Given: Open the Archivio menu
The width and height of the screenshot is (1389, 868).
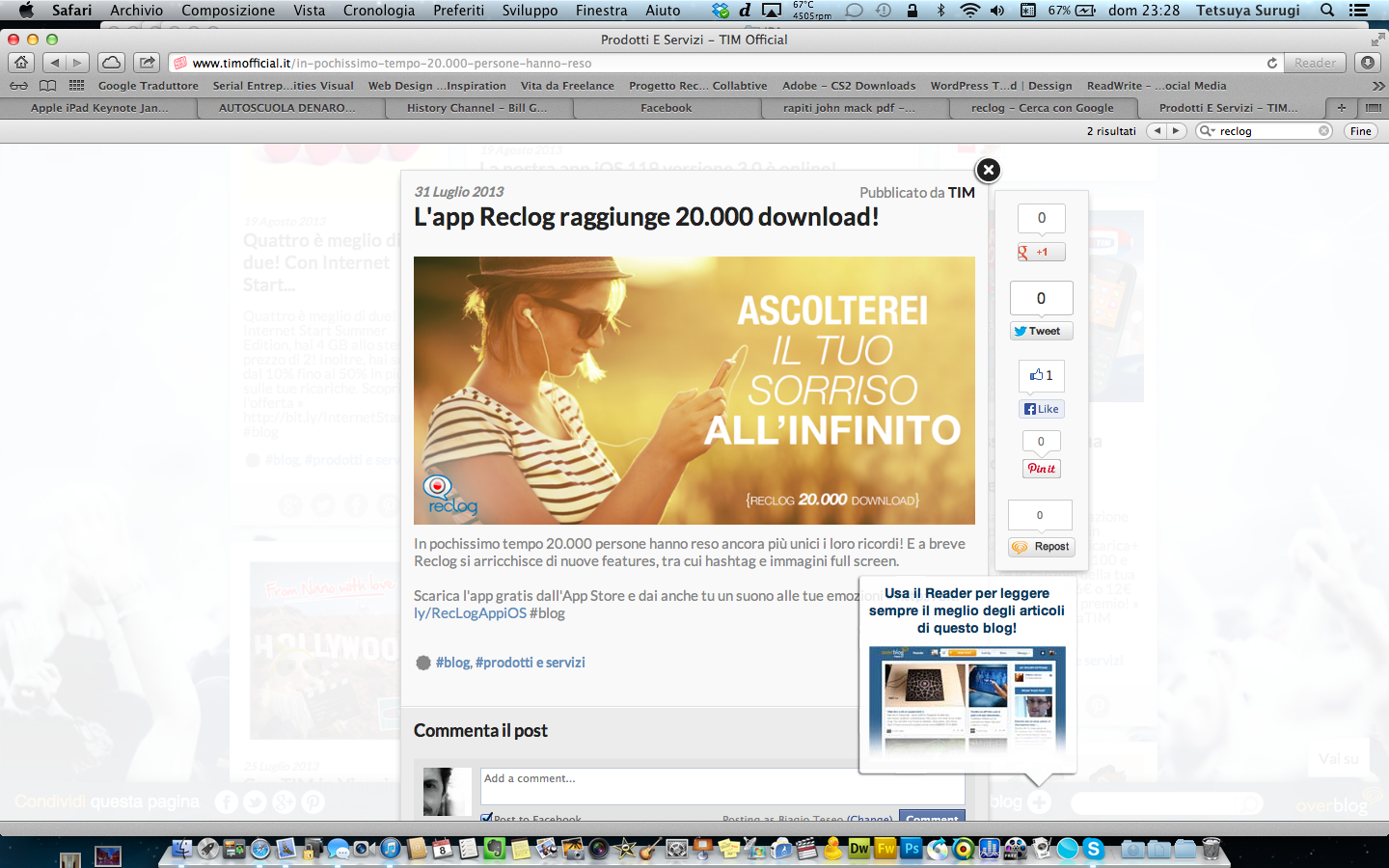Looking at the screenshot, I should point(136,11).
